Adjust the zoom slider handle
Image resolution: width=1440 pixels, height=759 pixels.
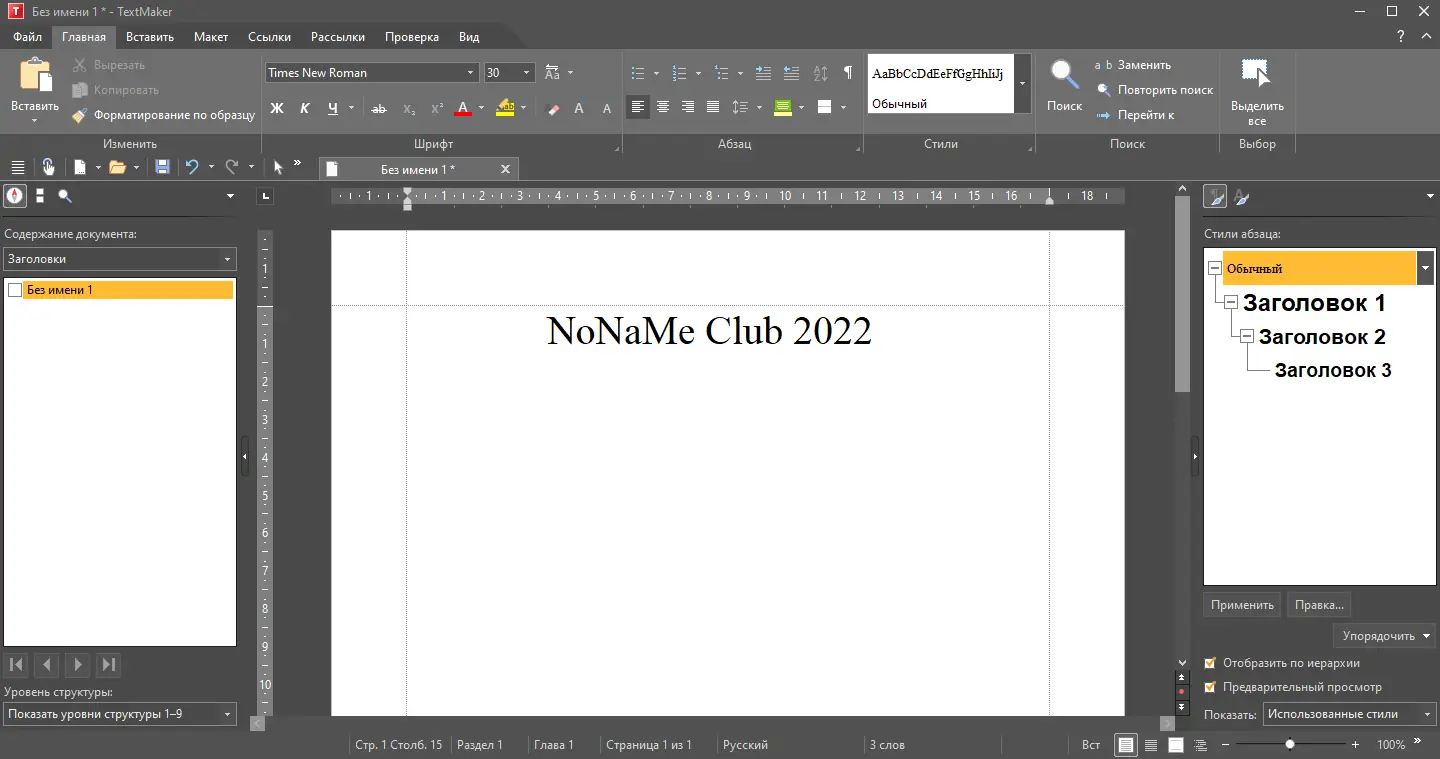tap(1290, 745)
